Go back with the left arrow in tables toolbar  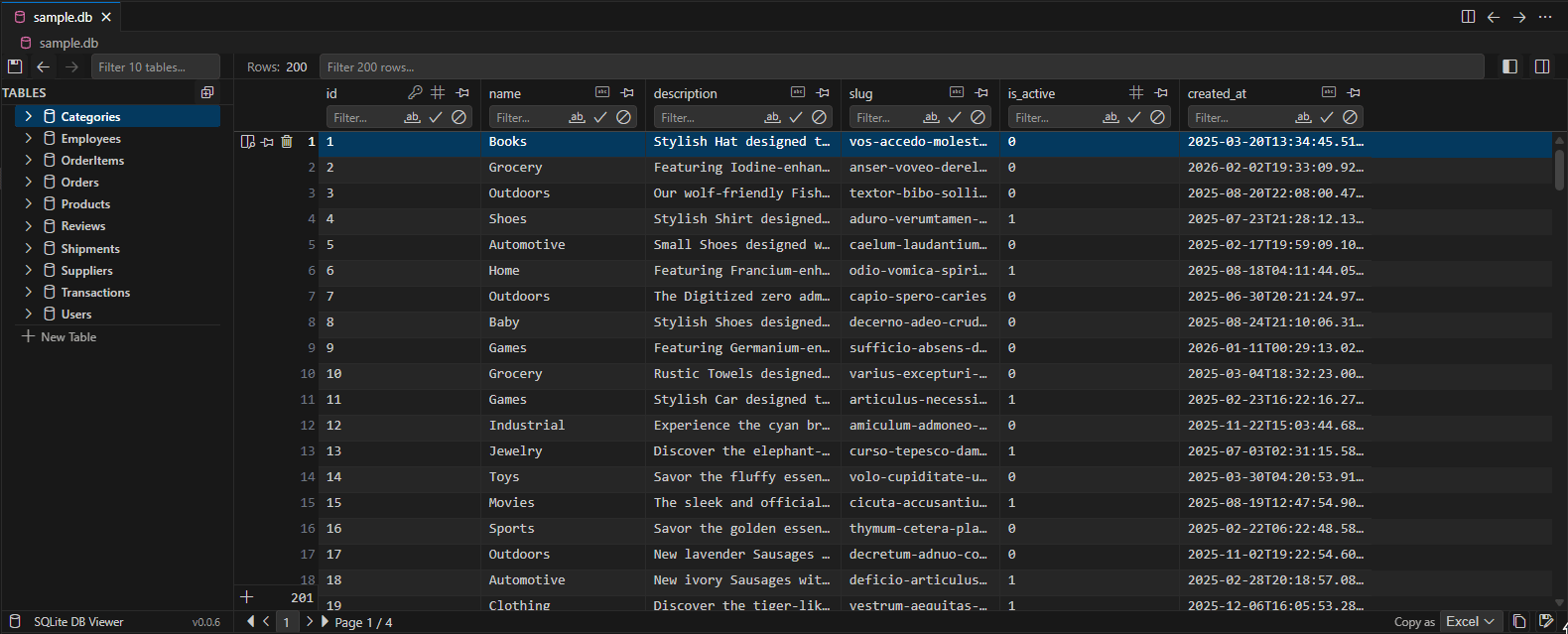43,66
